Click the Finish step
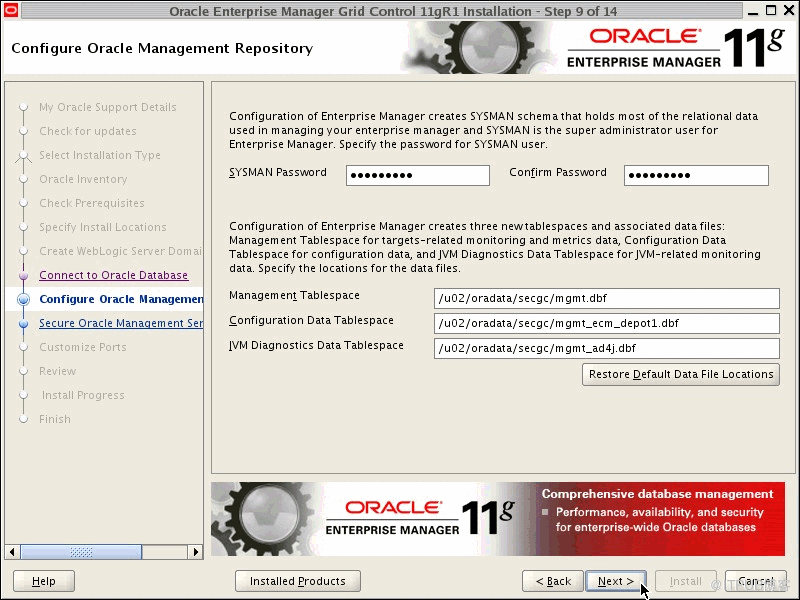Image resolution: width=800 pixels, height=600 pixels. click(55, 419)
